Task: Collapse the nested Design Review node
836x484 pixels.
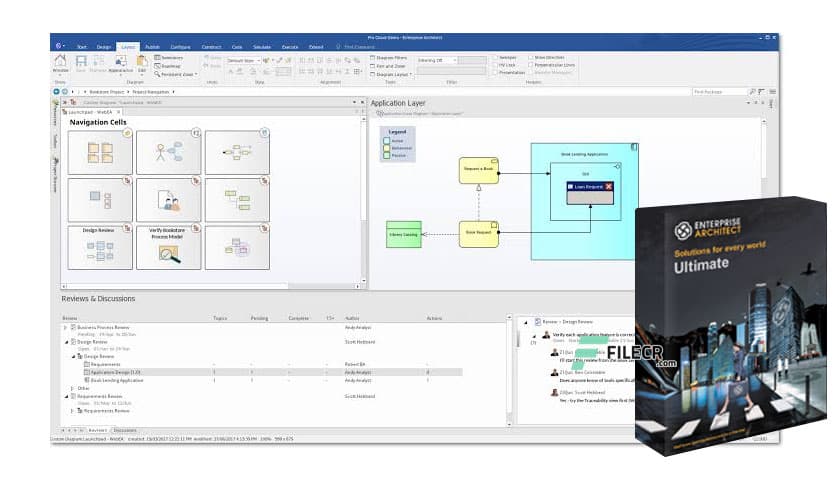Action: (x=73, y=356)
